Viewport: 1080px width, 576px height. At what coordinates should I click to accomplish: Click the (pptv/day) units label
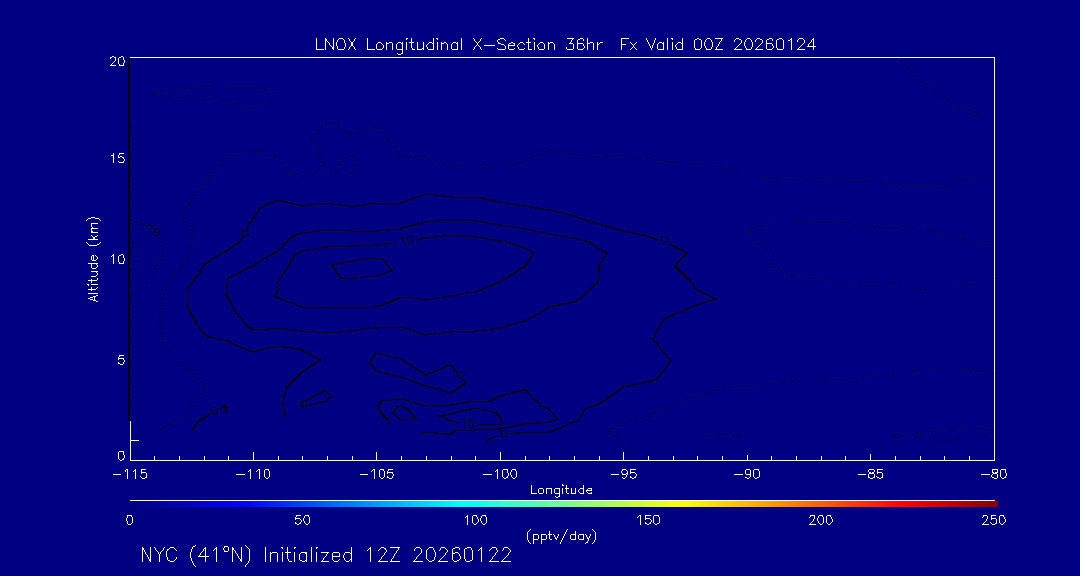[561, 536]
